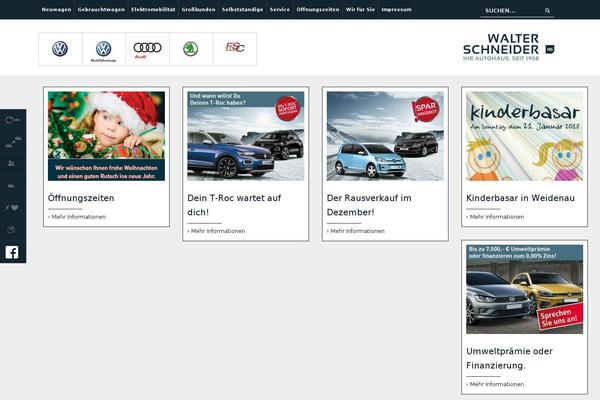Viewport: 600px width, 400px height.
Task: Click the top circular-arrow icon in sidebar
Action: click(12, 120)
